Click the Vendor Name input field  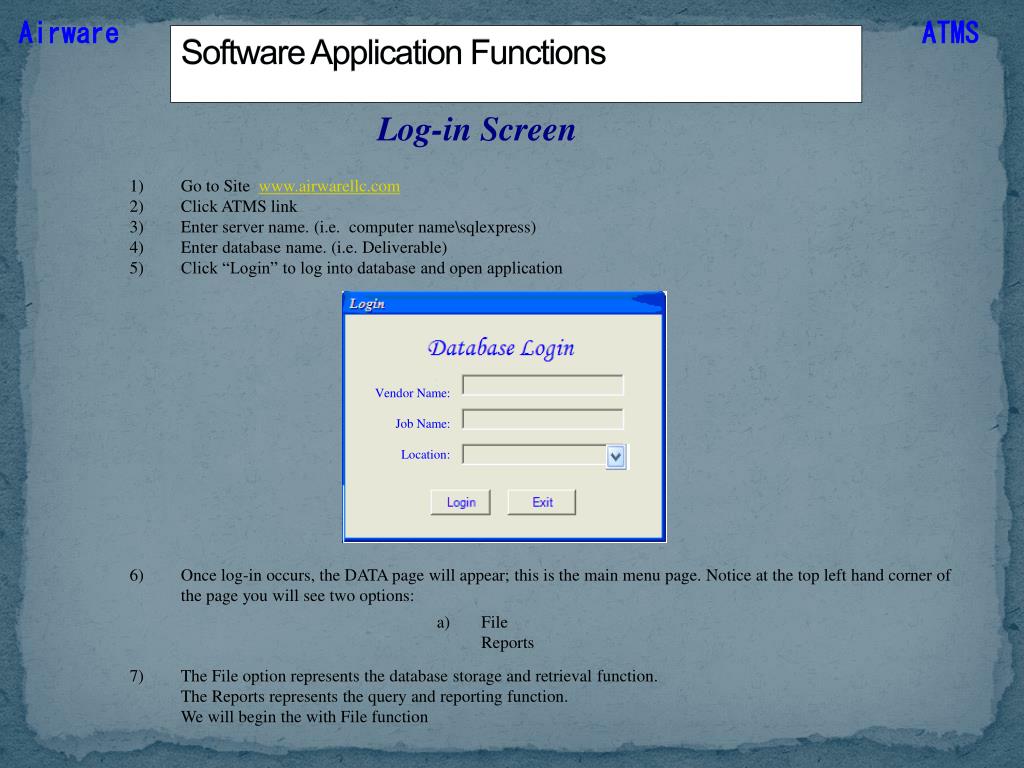point(543,385)
